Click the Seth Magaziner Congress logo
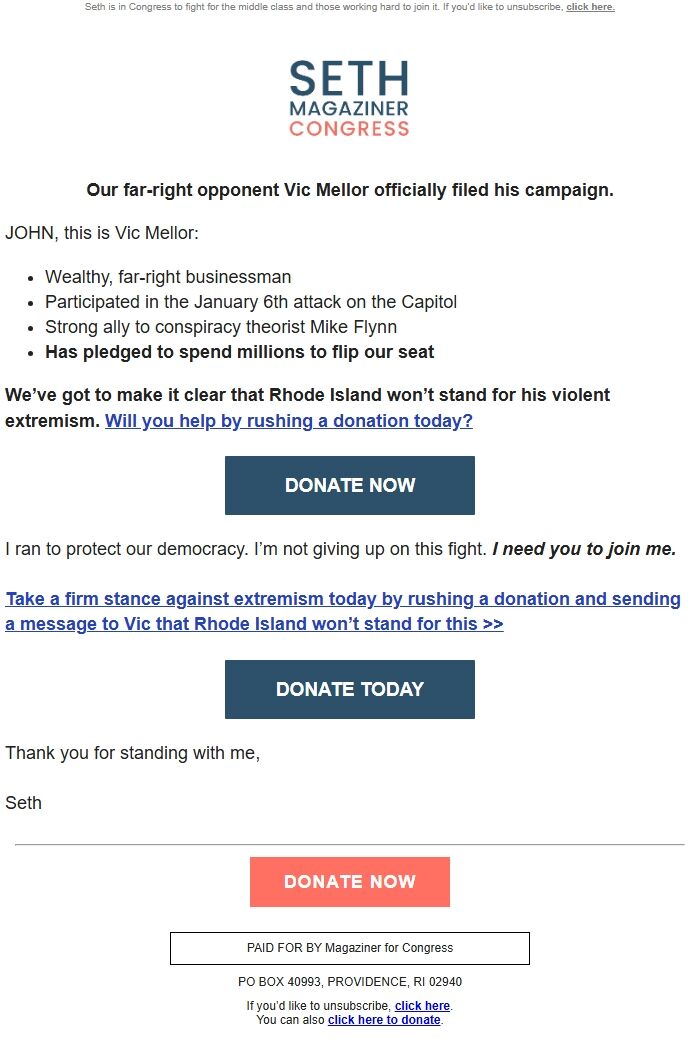This screenshot has height=1043, width=700. click(x=349, y=97)
